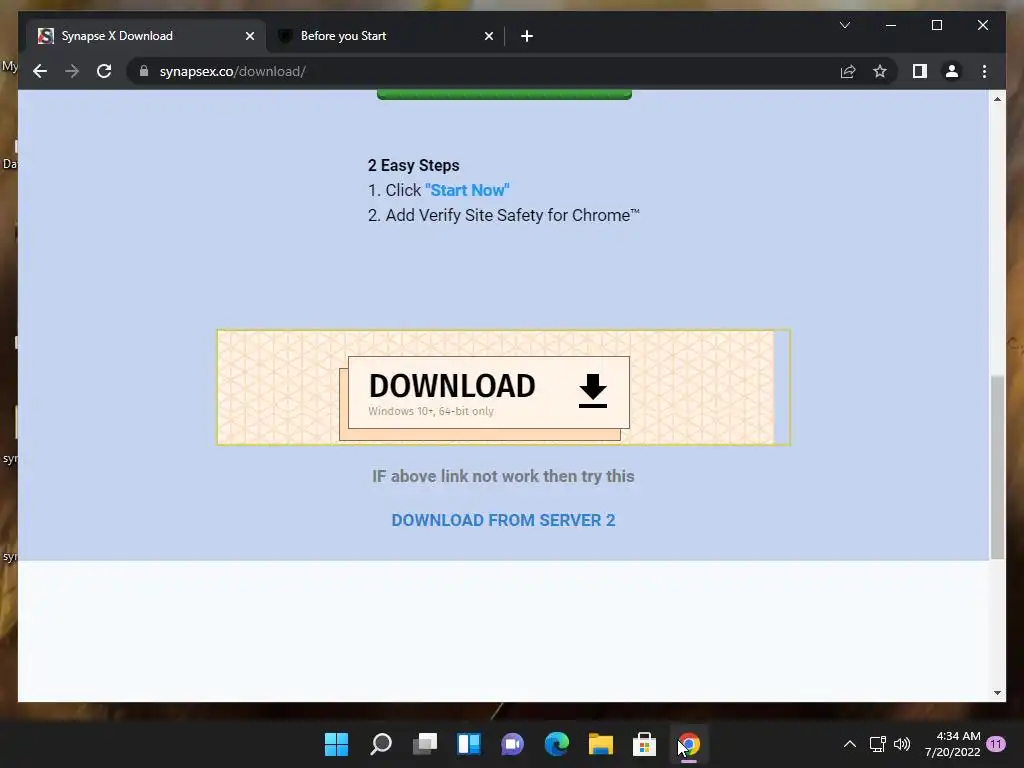The width and height of the screenshot is (1024, 768).
Task: Show hidden system tray icons
Action: click(850, 744)
